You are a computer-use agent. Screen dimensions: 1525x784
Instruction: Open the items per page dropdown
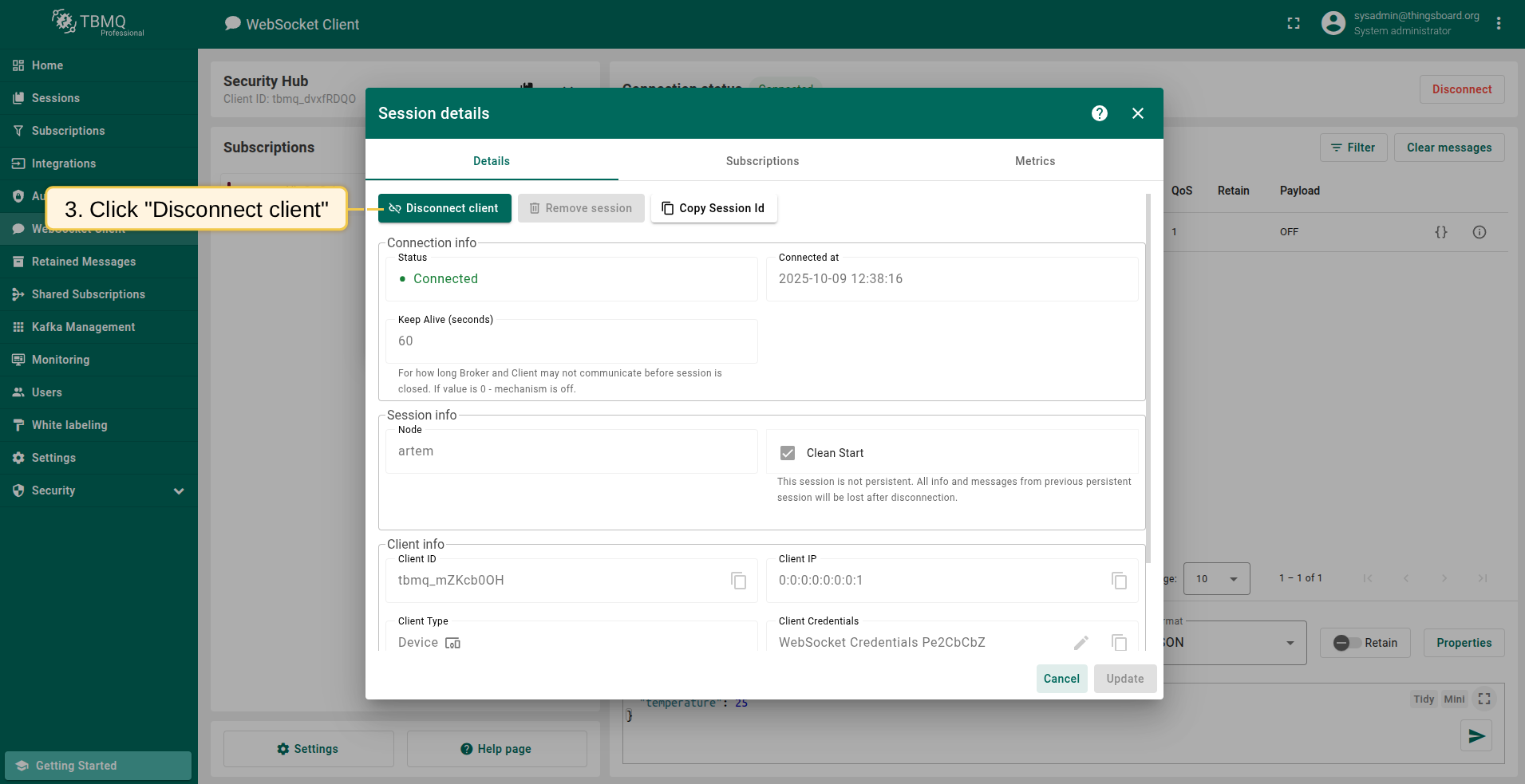click(1216, 579)
